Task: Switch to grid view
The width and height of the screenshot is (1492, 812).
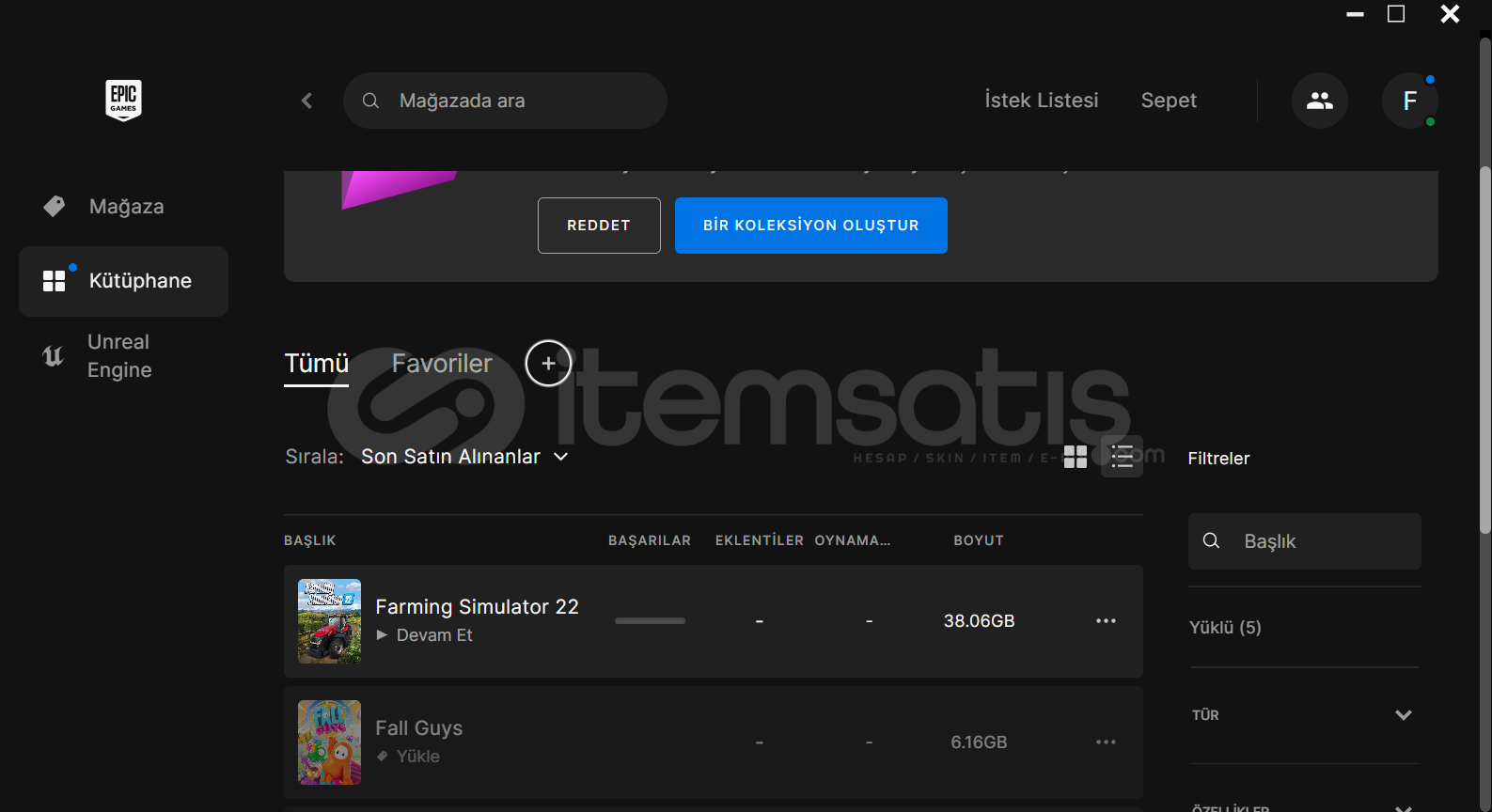Action: (x=1076, y=457)
